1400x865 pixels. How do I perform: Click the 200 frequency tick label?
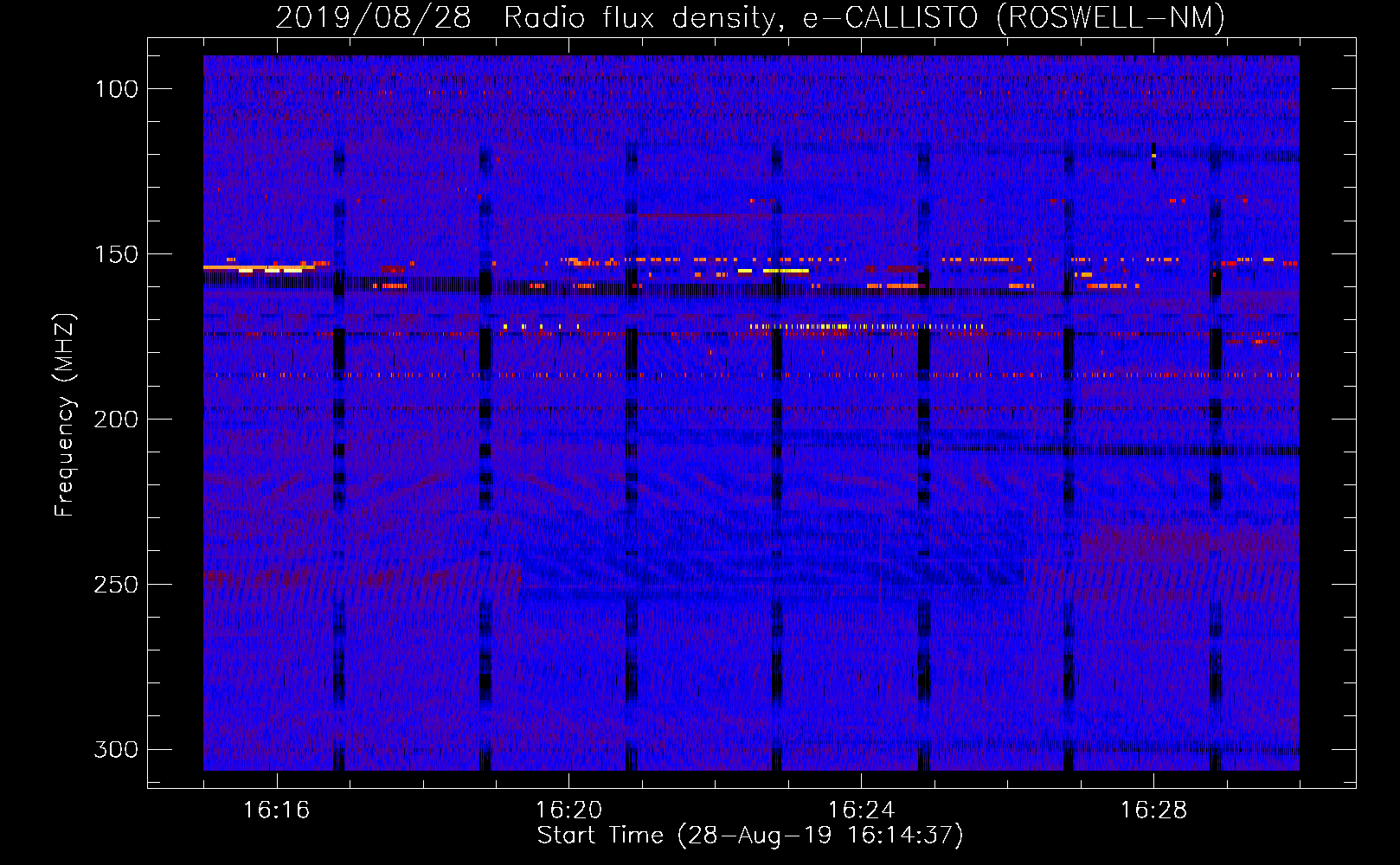pyautogui.click(x=117, y=420)
